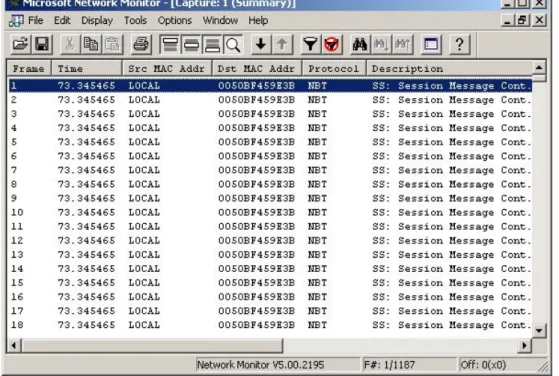Screen dimensions: 559x376
Task: Click the Zoom pane magnifier icon
Action: pos(233,45)
